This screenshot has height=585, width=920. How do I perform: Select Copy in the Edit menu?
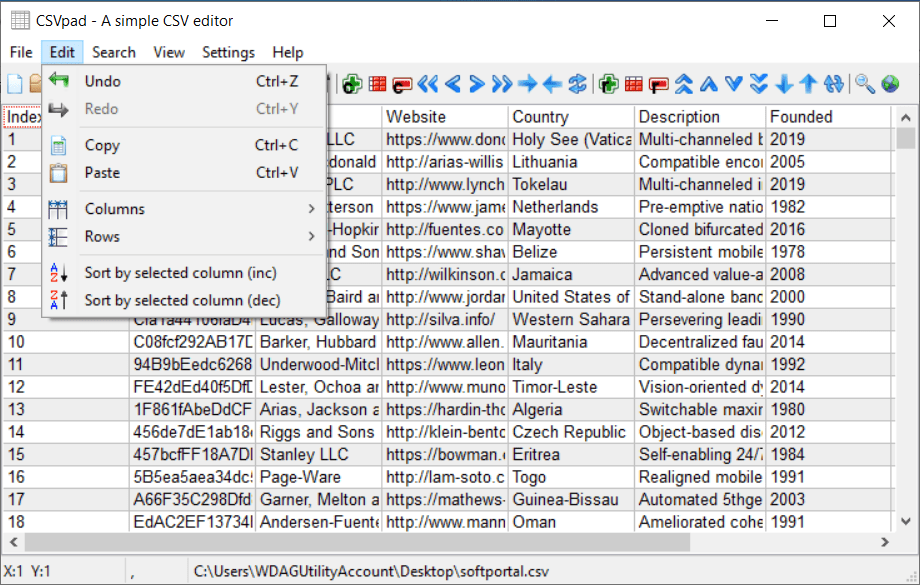pos(184,145)
